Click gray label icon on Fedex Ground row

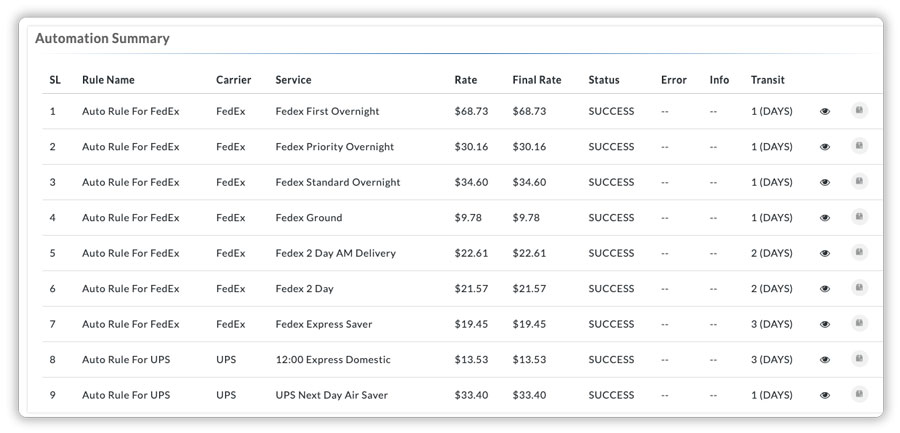pos(859,217)
